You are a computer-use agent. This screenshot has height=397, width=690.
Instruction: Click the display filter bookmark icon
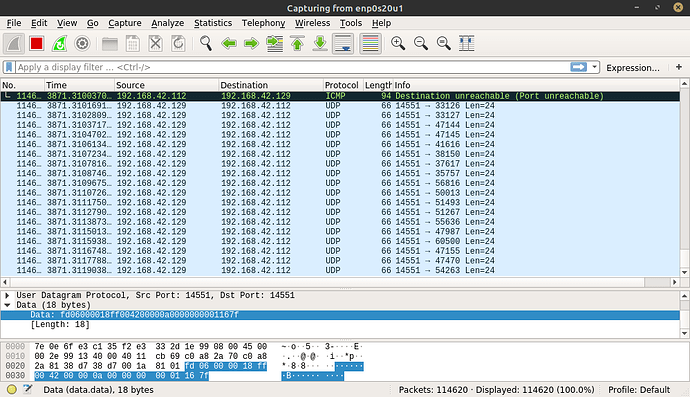[x=9, y=67]
